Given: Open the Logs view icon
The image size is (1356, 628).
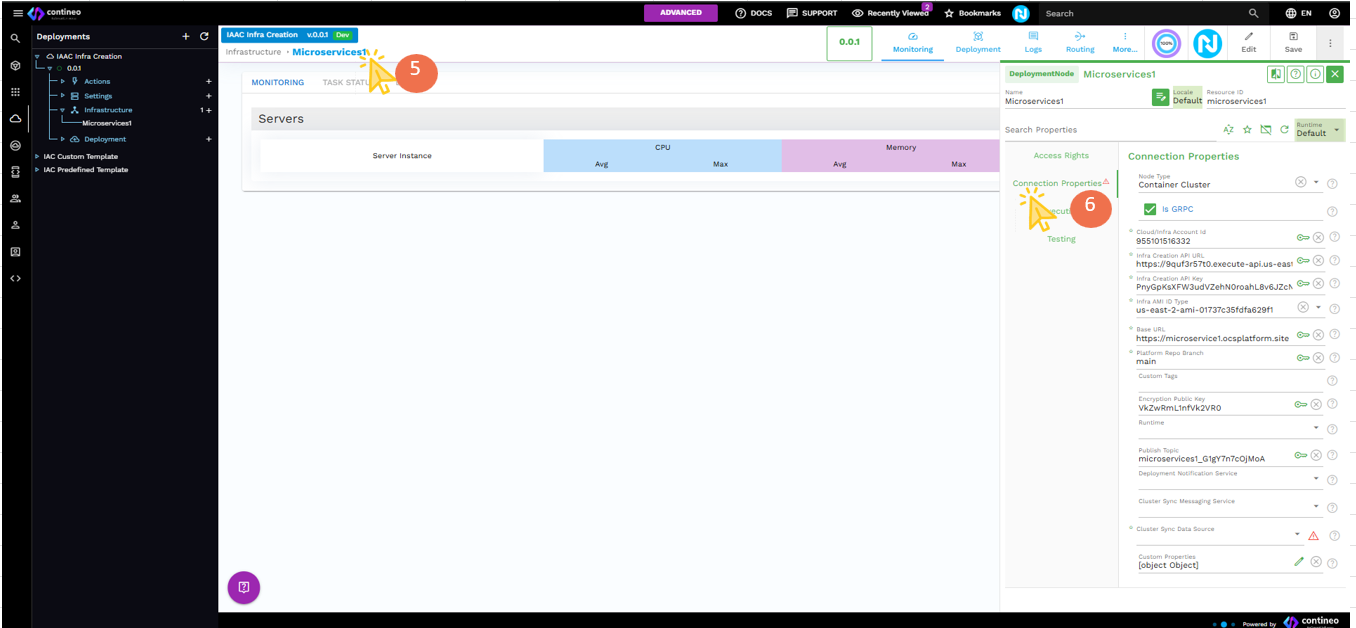Looking at the screenshot, I should click(x=1033, y=36).
